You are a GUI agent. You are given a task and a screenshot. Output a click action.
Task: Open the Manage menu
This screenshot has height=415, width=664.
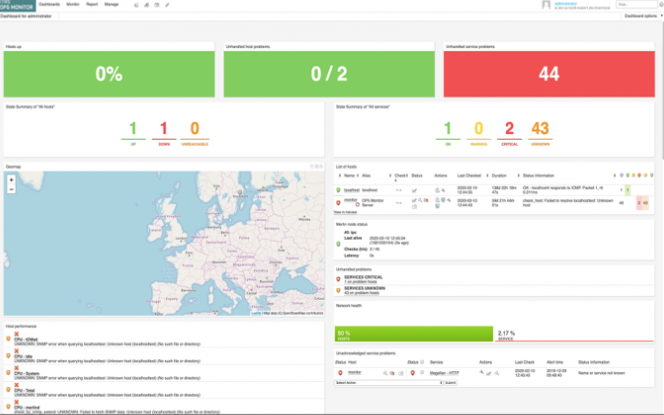pyautogui.click(x=111, y=5)
